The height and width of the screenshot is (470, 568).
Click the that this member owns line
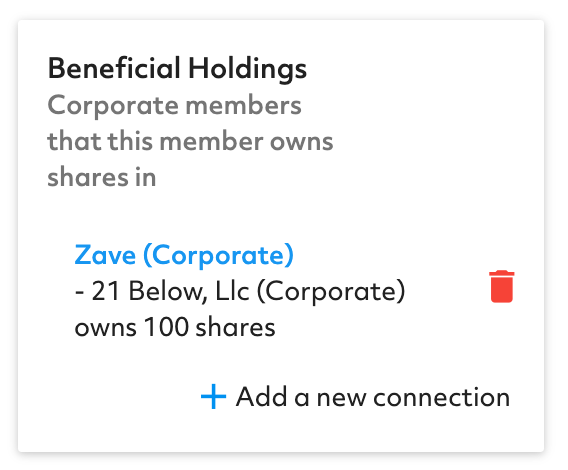[190, 141]
